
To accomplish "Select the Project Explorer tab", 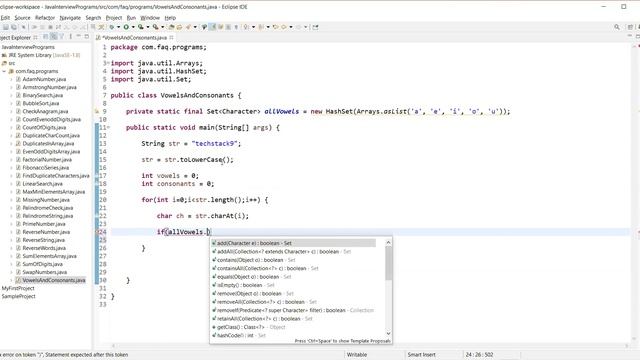I will coord(16,38).
